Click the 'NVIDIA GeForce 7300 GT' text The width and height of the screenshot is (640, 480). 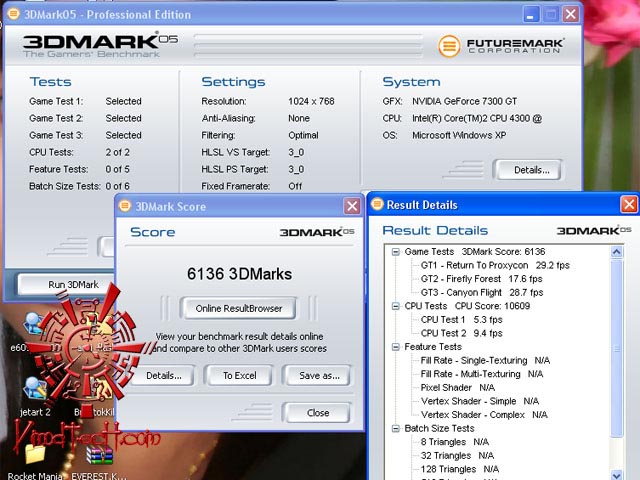click(x=464, y=101)
